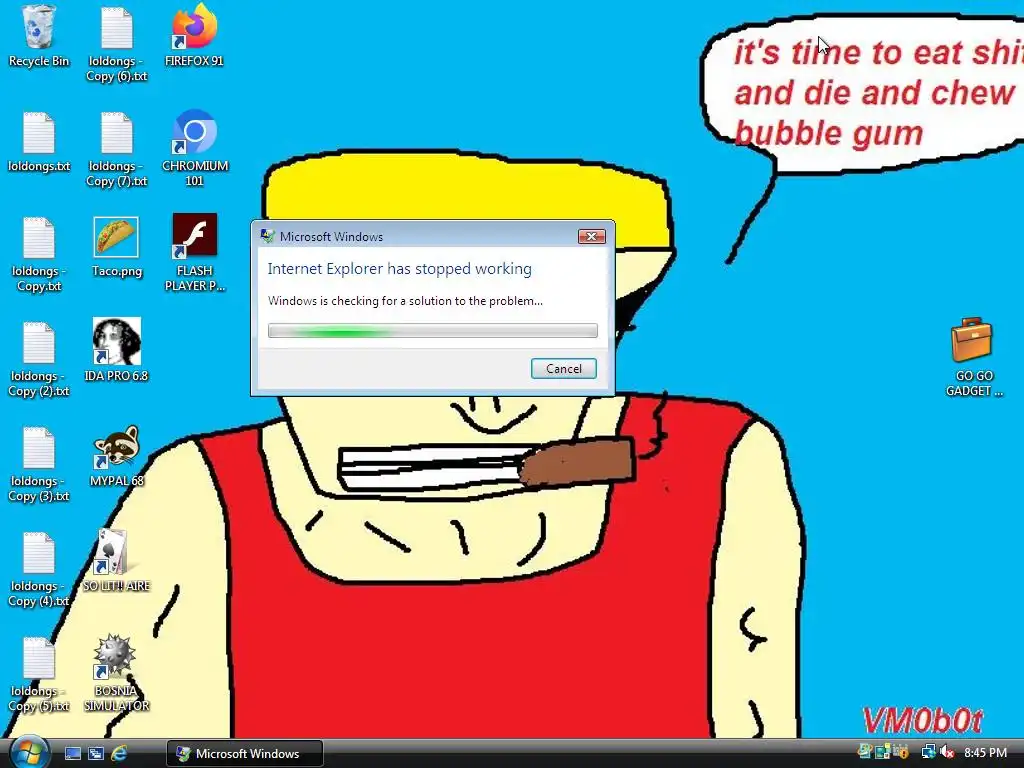The image size is (1024, 768).
Task: Select the GO GO GADGET briefcase icon
Action: (x=973, y=358)
